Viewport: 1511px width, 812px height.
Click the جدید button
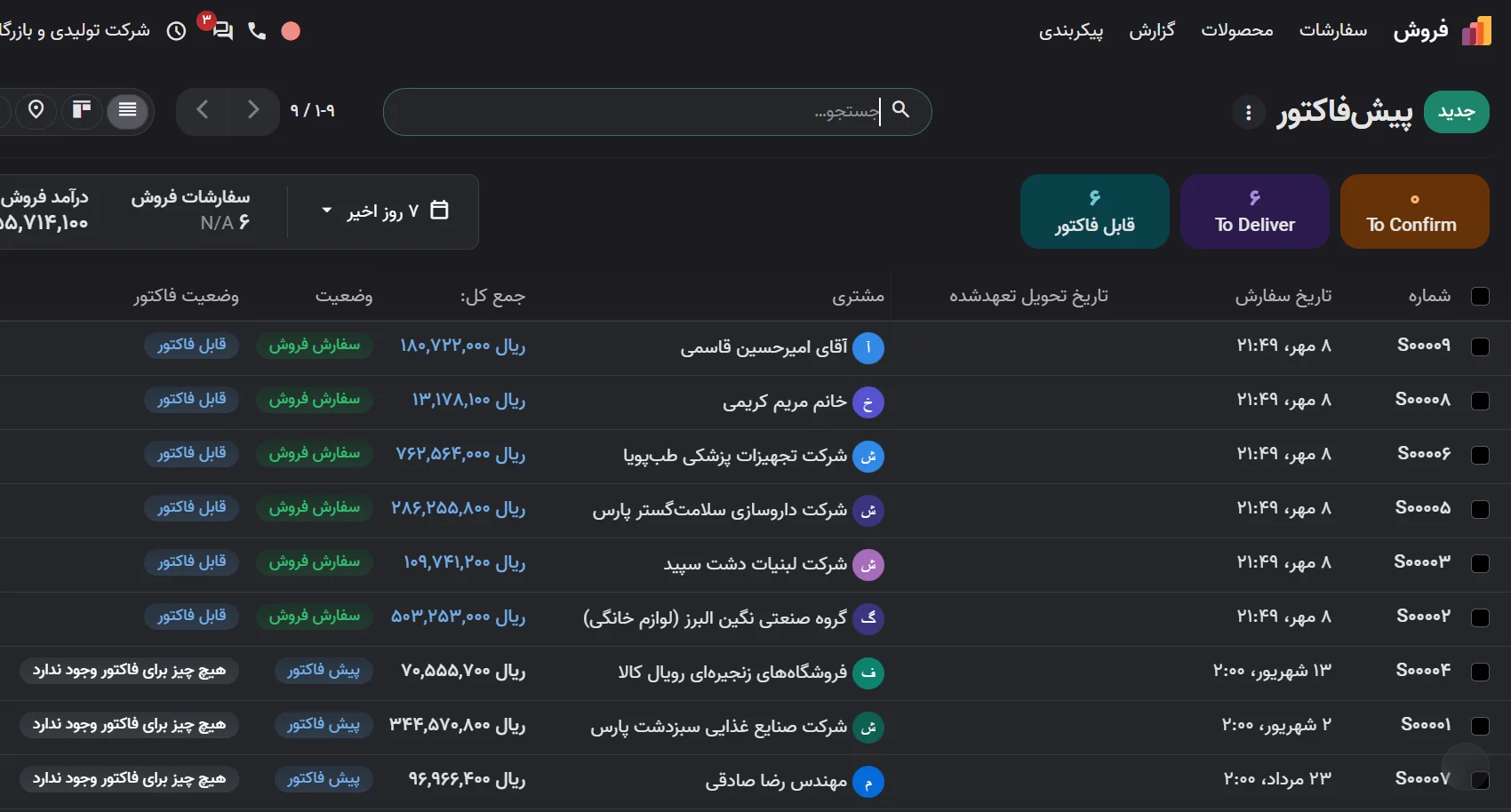[x=1457, y=112]
